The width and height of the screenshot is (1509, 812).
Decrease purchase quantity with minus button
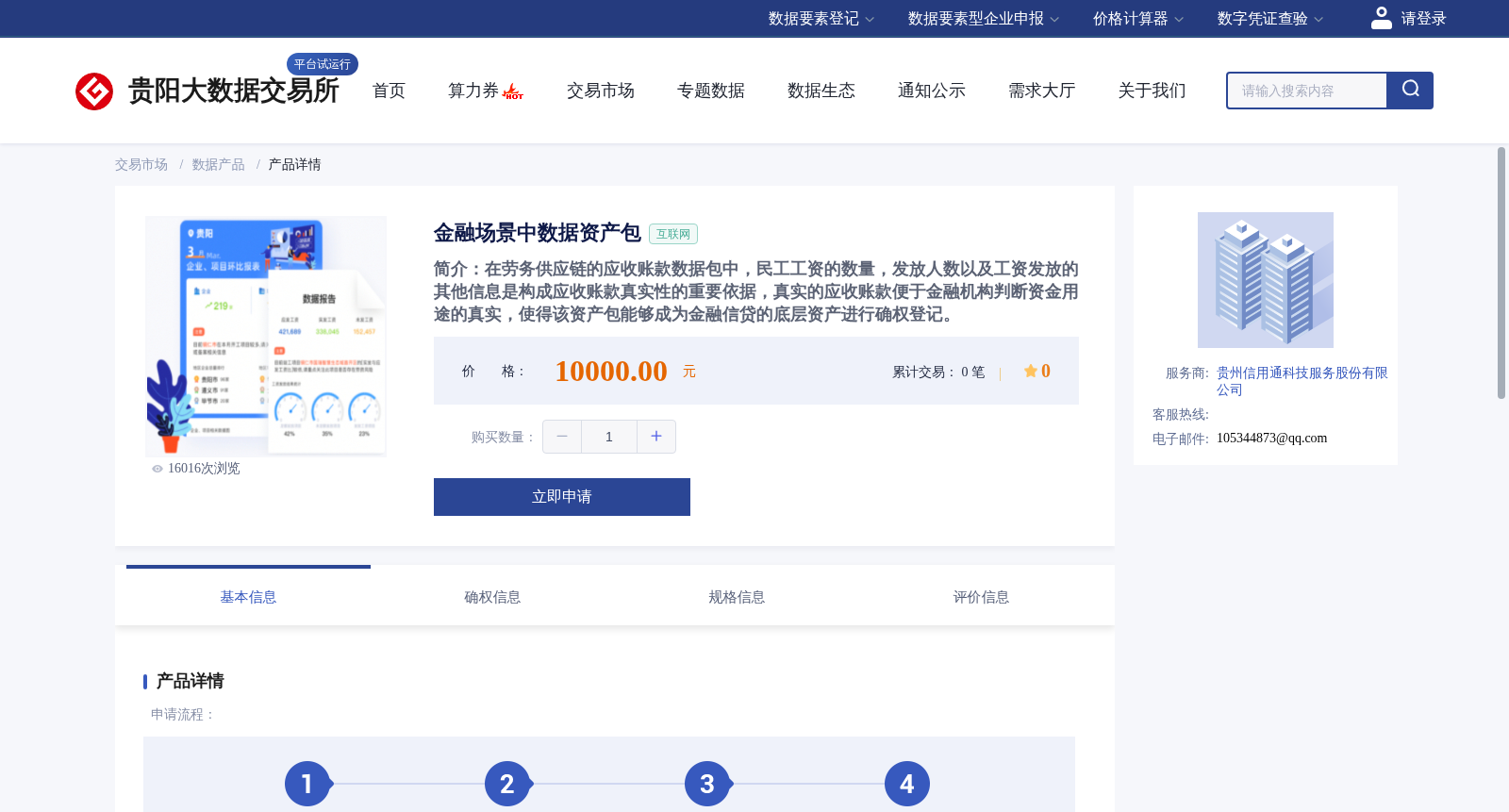click(562, 437)
